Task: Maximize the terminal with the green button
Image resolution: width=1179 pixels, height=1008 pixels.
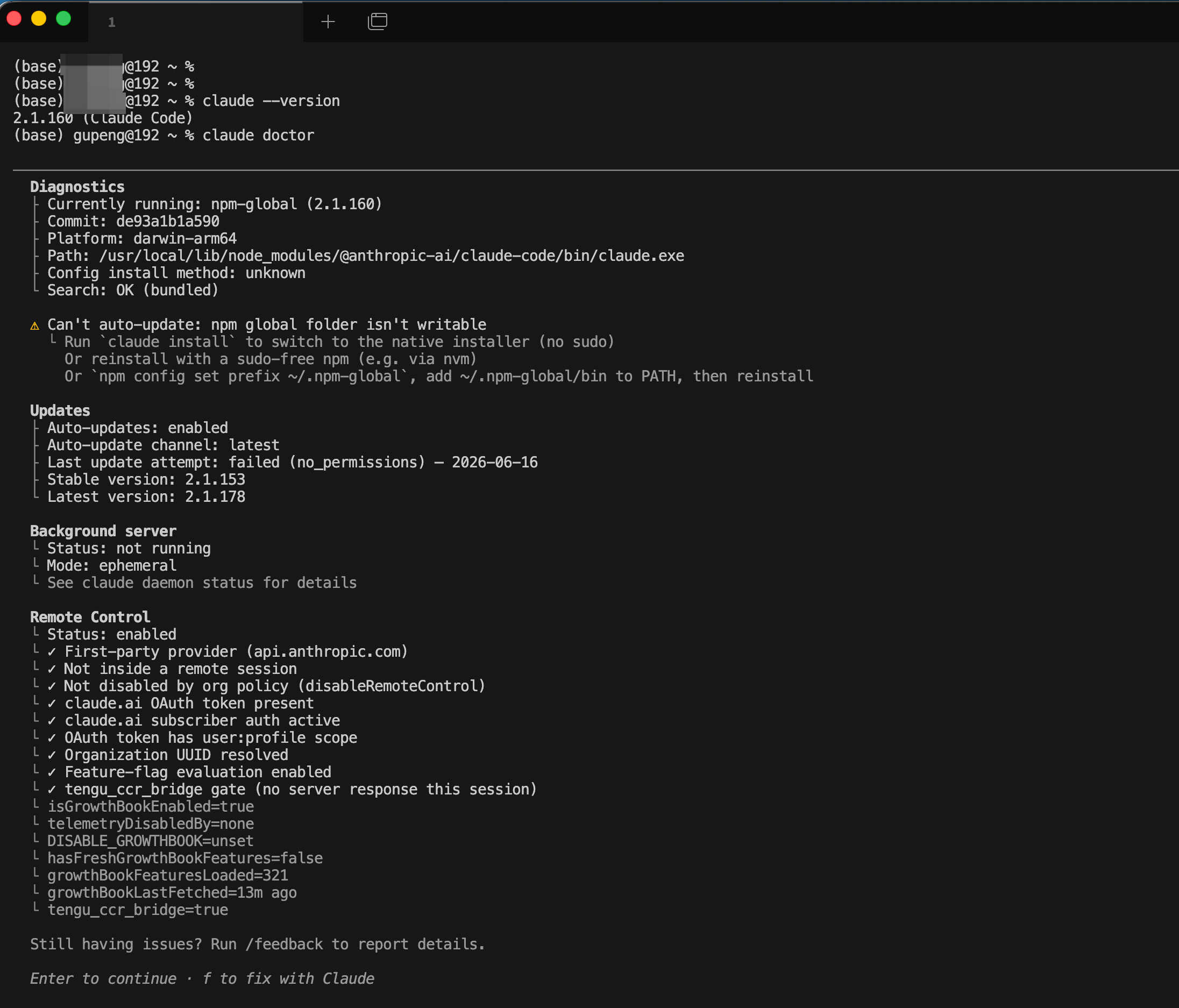Action: click(63, 19)
